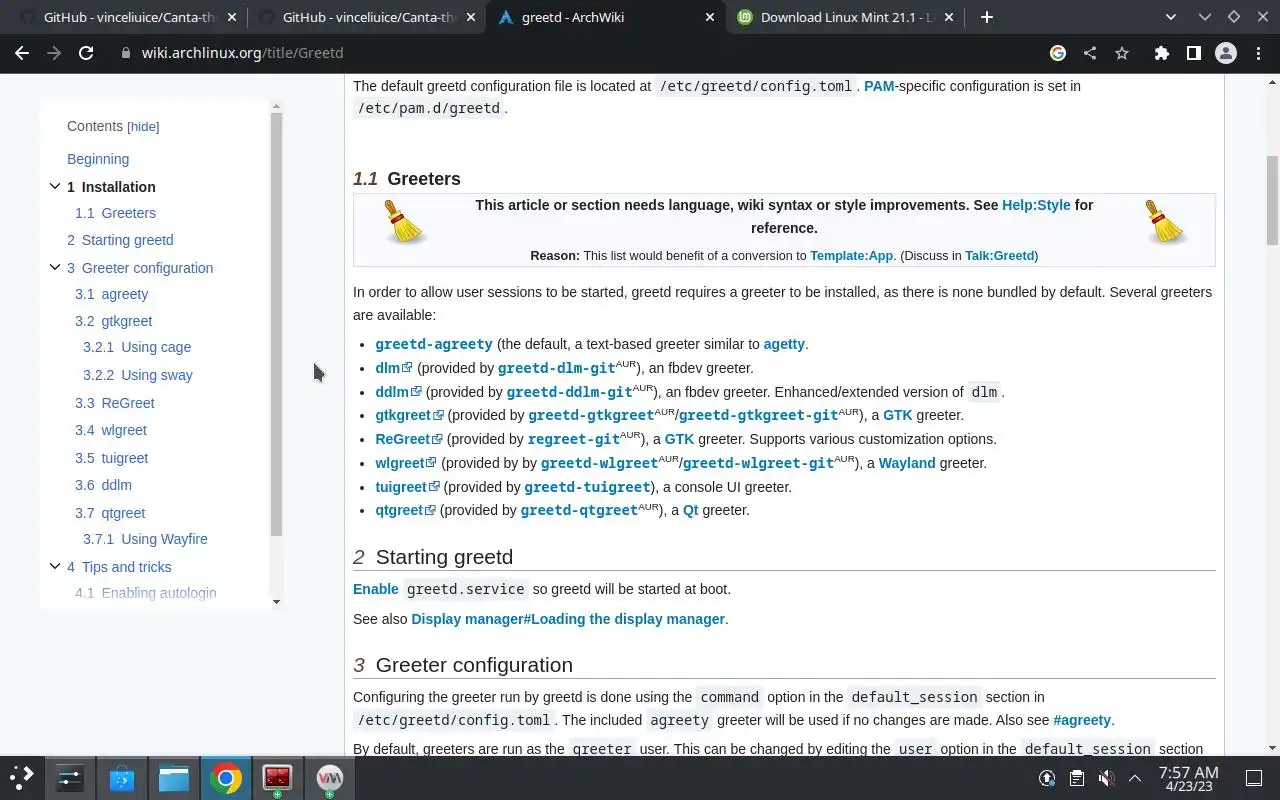Go to 3.6 ddlm in contents
Screen dimensions: 1280x800
click(x=103, y=485)
